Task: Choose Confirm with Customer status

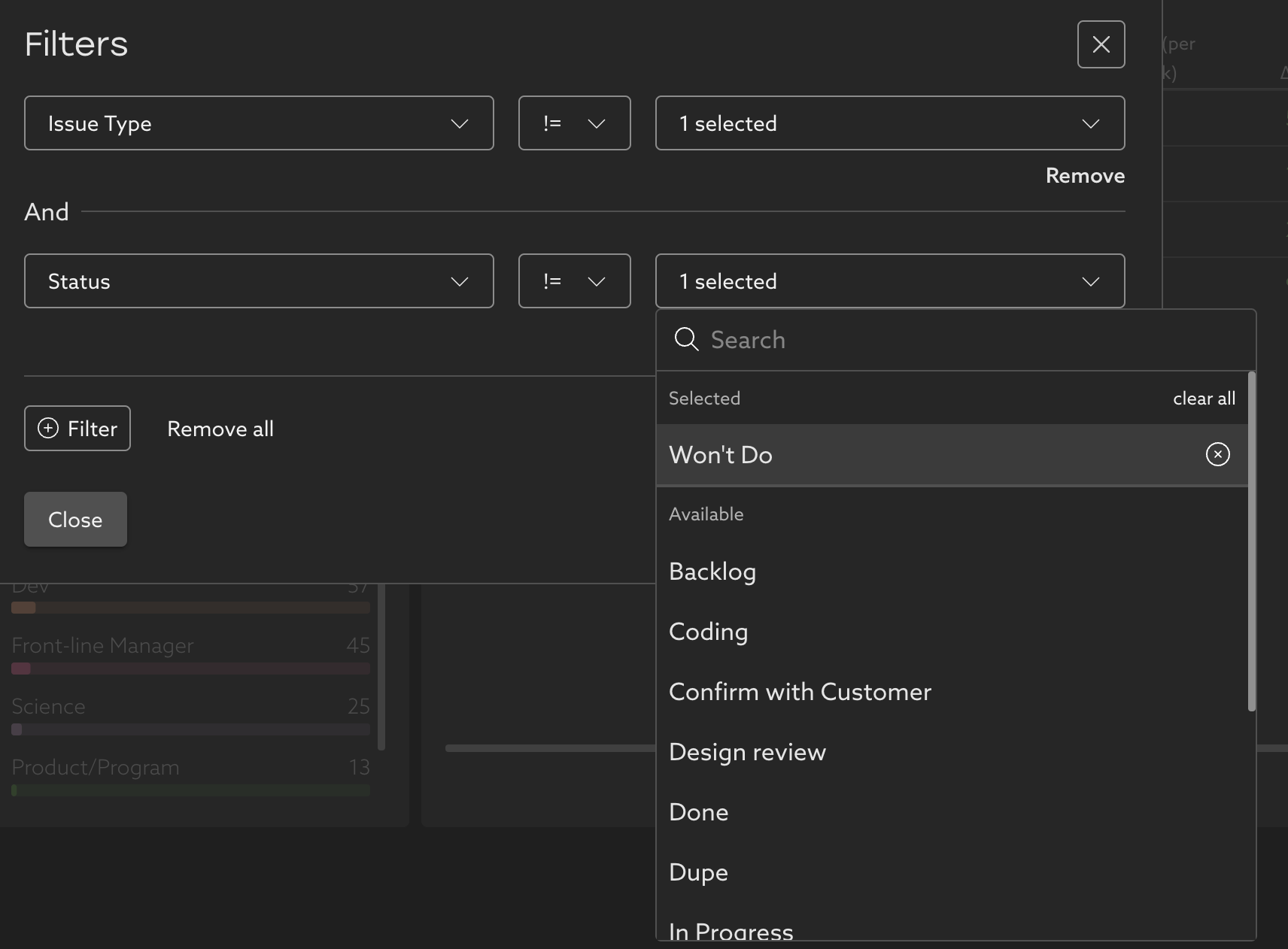Action: pos(800,692)
